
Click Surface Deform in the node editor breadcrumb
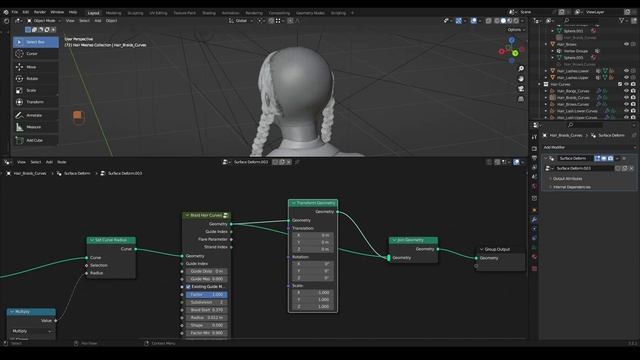coord(77,173)
